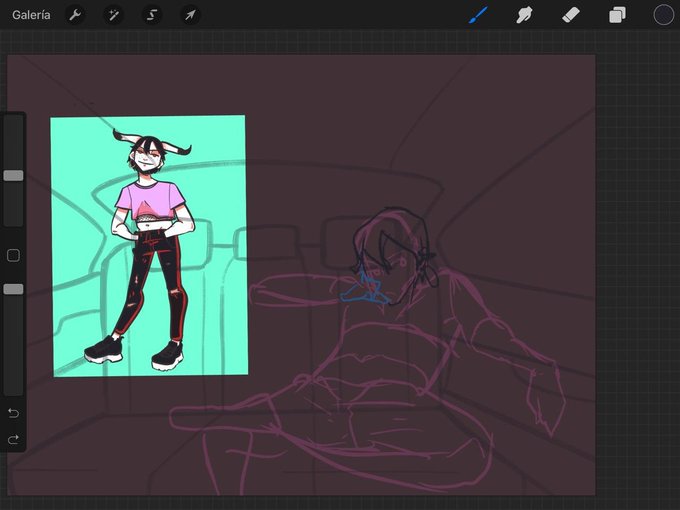The image size is (680, 510).
Task: Click the blue sketch lines near the chin
Action: tap(366, 288)
